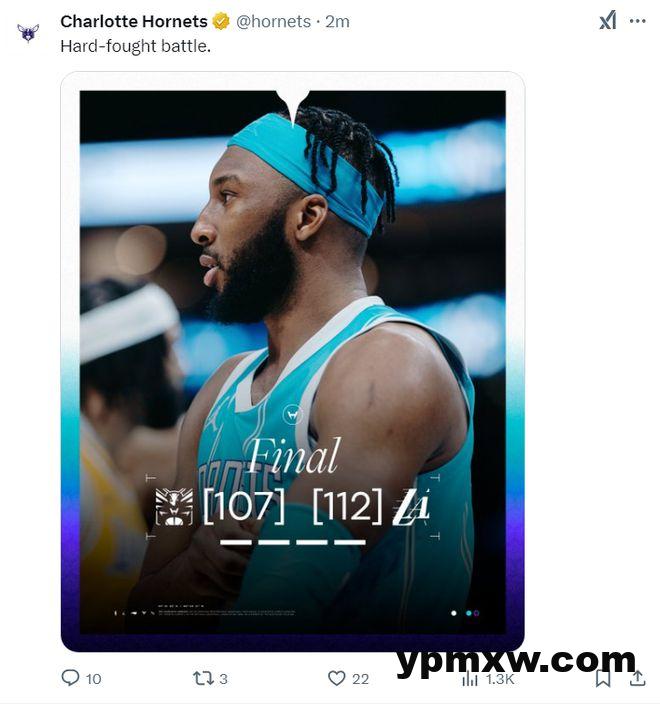Bookmark this Hornets post
Image resolution: width=660 pixels, height=704 pixels.
click(603, 678)
